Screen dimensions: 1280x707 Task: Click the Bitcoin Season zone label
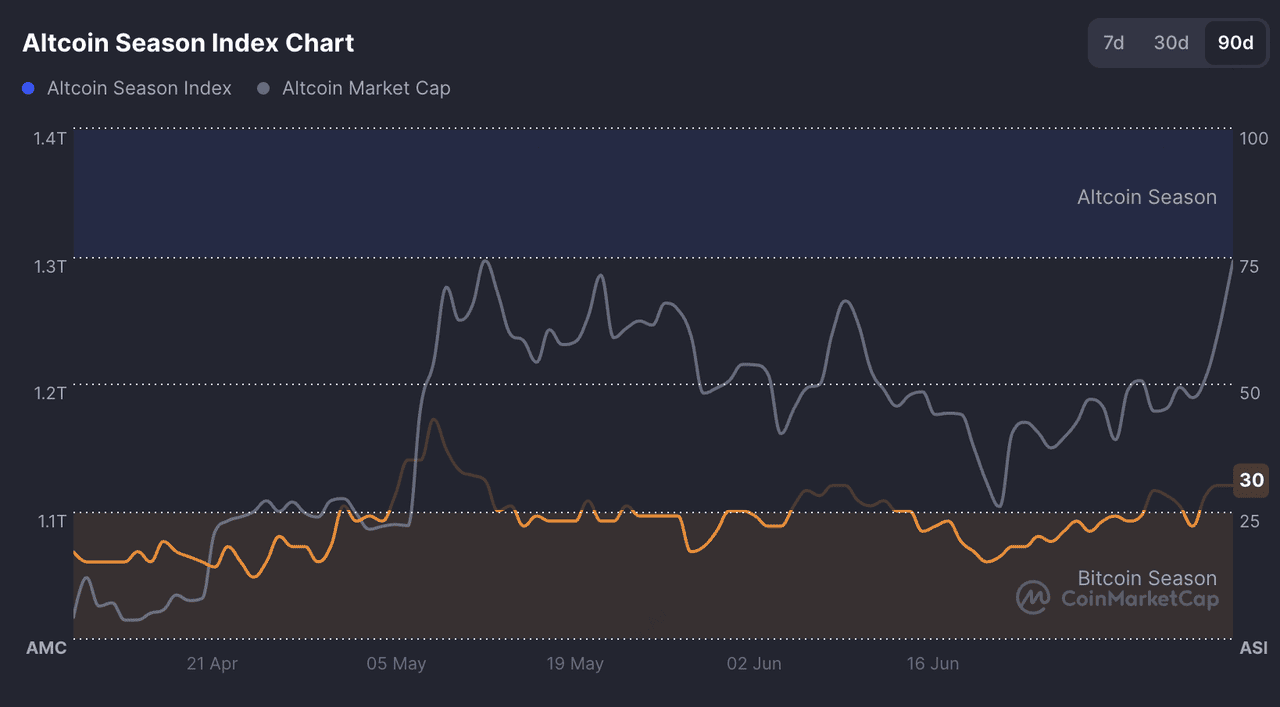[x=1147, y=578]
